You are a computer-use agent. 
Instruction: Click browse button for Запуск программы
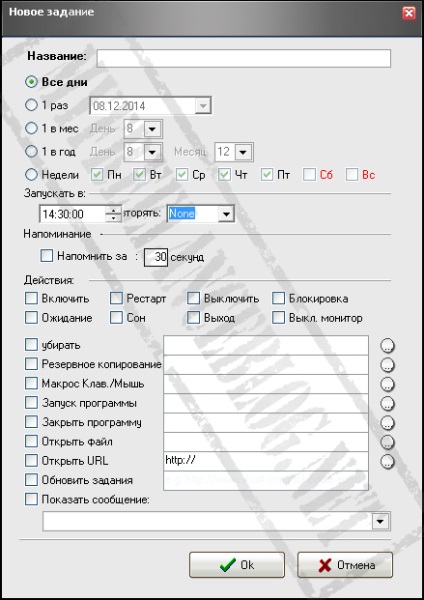[x=387, y=403]
